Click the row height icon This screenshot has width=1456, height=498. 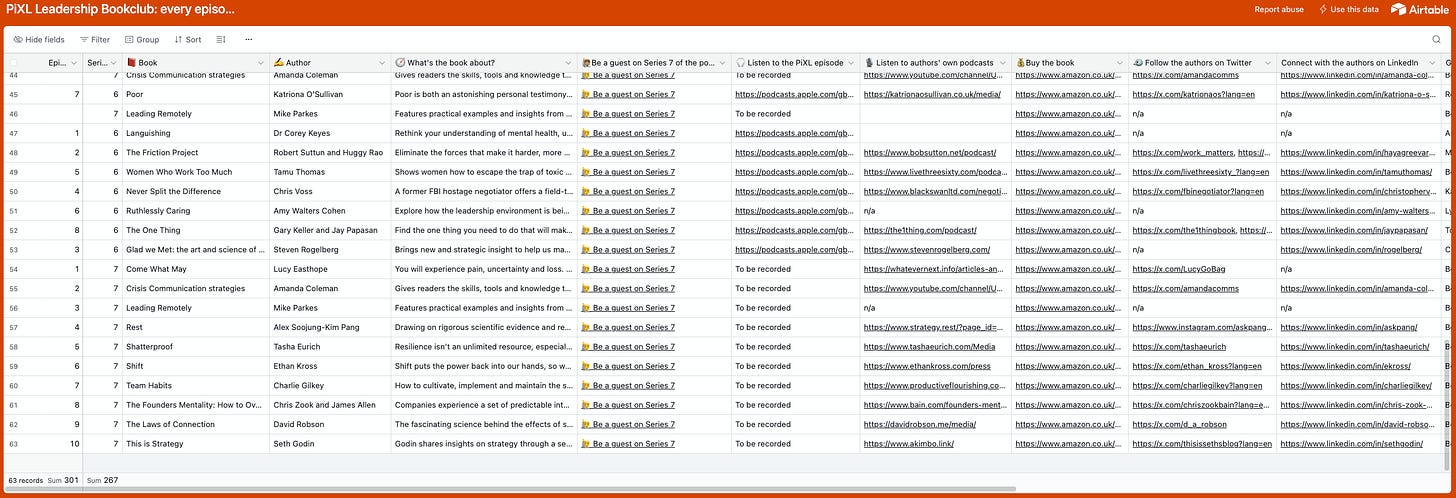point(221,39)
